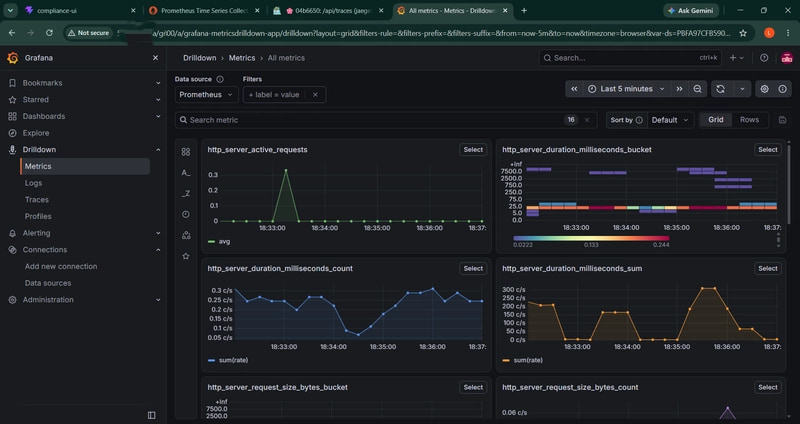
Task: Select Metrics under Drilldown
Action: 85,166
